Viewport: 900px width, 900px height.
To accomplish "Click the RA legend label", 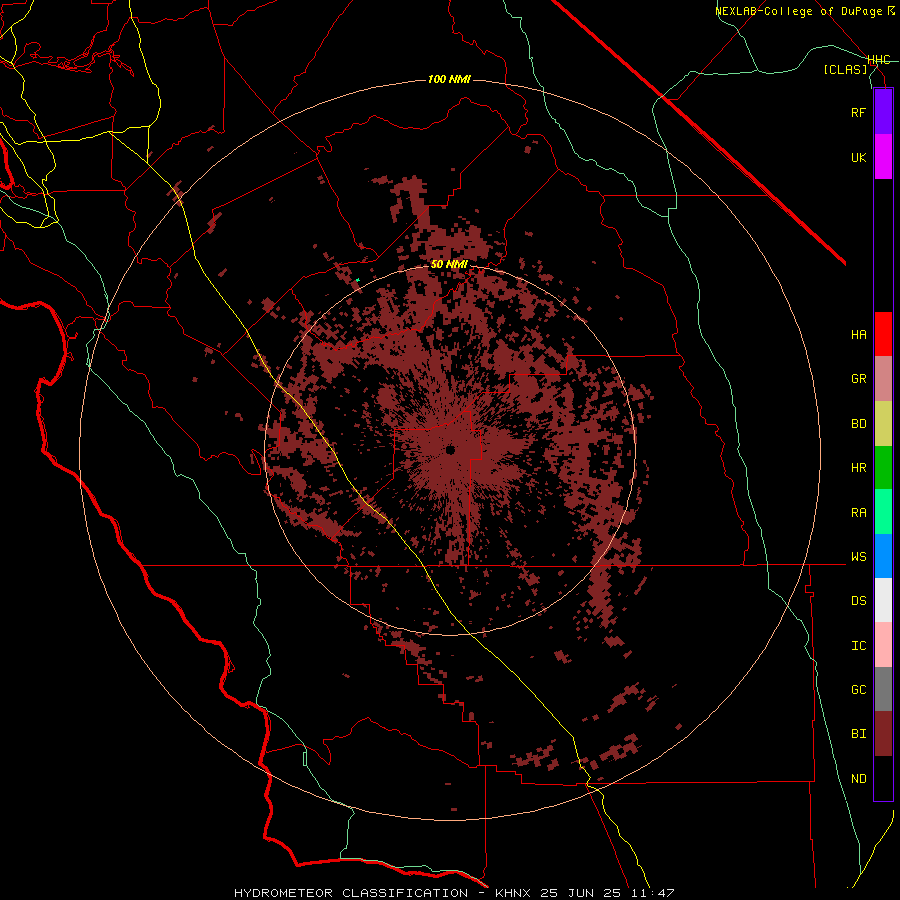I will point(858,513).
